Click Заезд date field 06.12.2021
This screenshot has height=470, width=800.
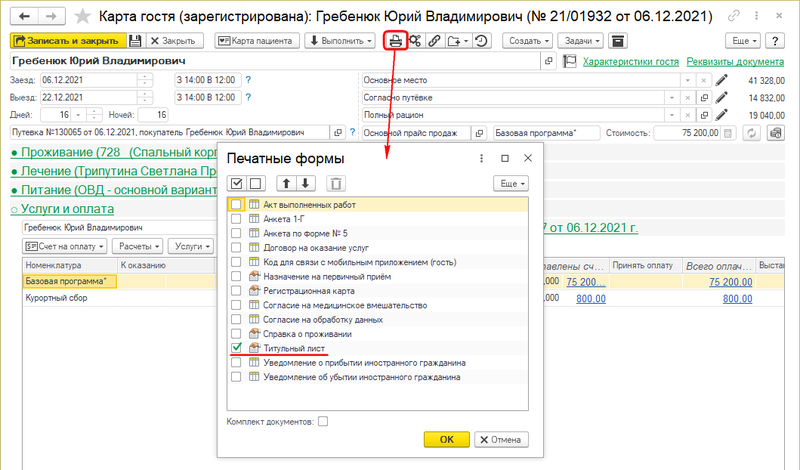88,80
